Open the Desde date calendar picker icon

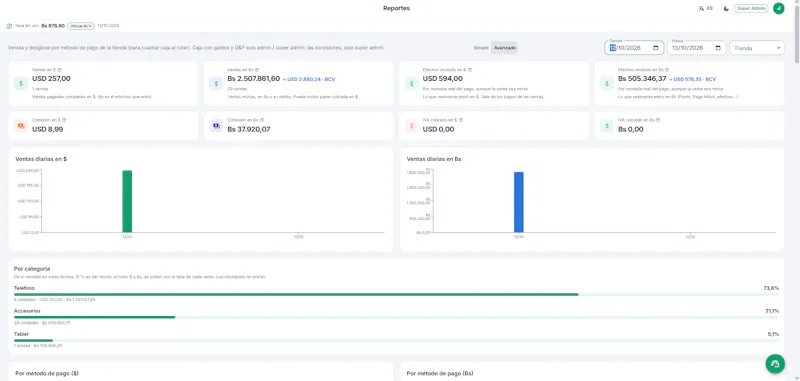(656, 48)
